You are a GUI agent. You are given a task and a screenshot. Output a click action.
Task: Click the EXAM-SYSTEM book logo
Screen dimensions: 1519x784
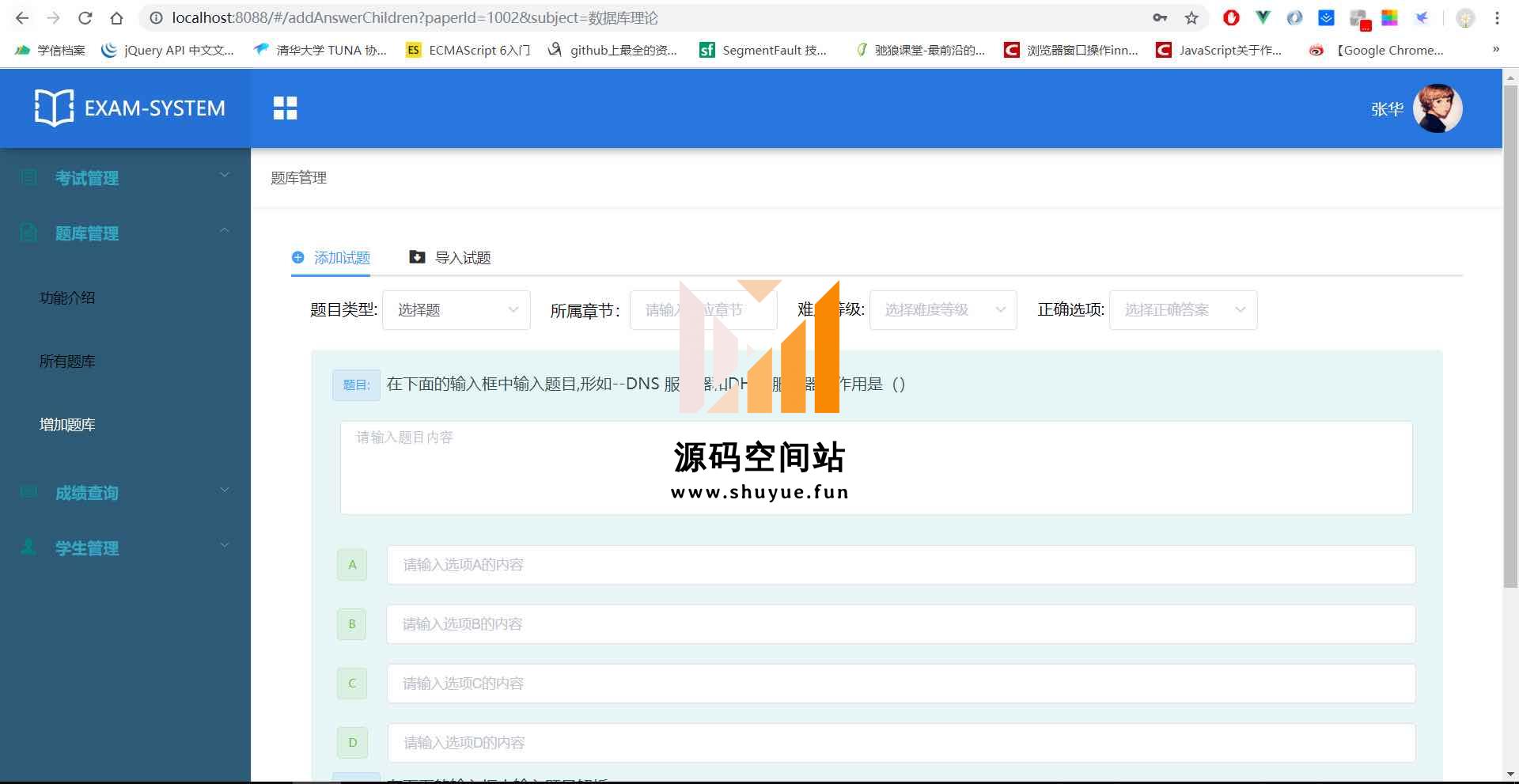pos(54,108)
